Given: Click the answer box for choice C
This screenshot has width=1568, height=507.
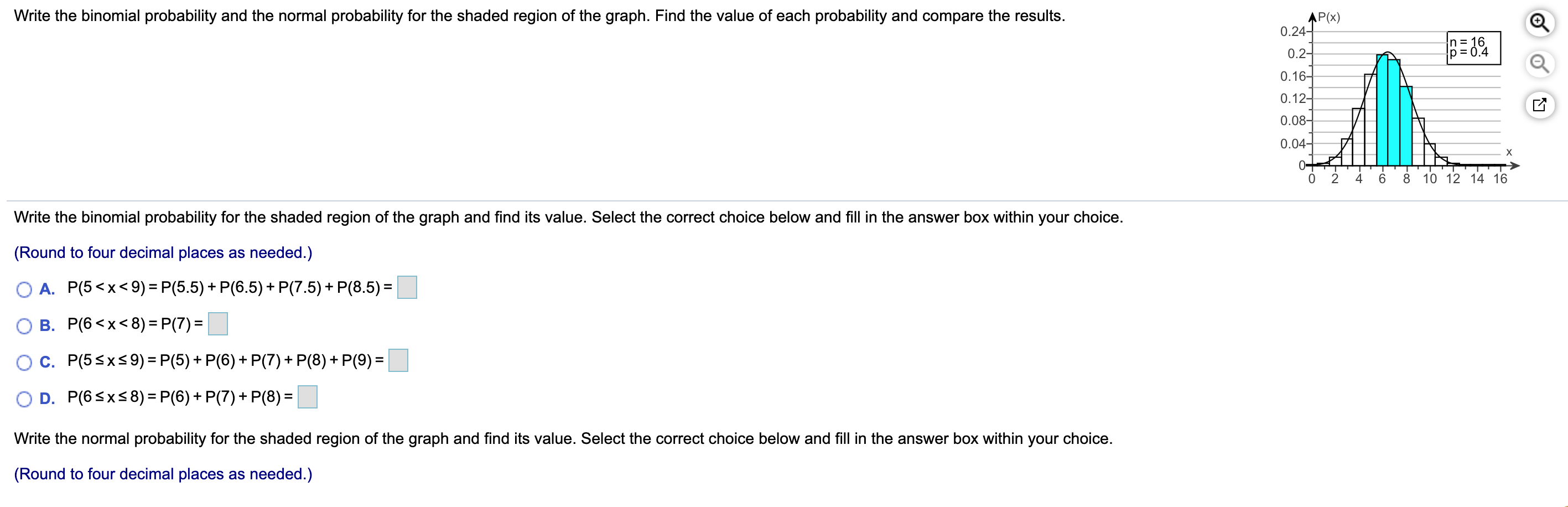Looking at the screenshot, I should click(x=399, y=360).
